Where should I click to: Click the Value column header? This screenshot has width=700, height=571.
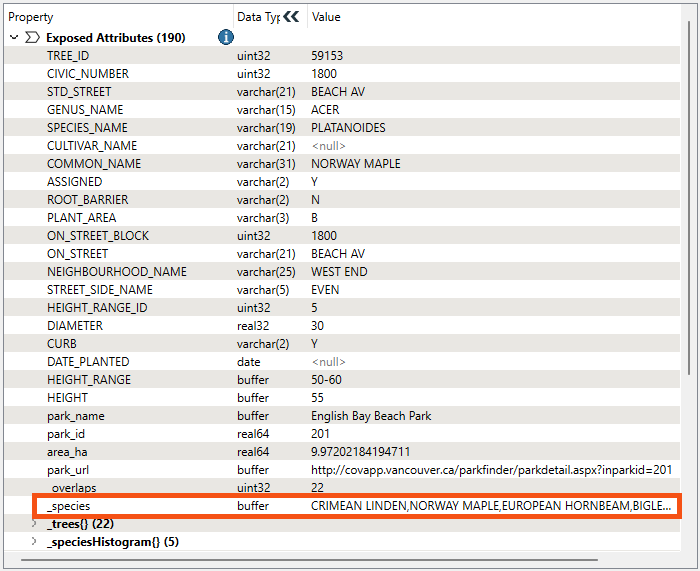point(326,17)
